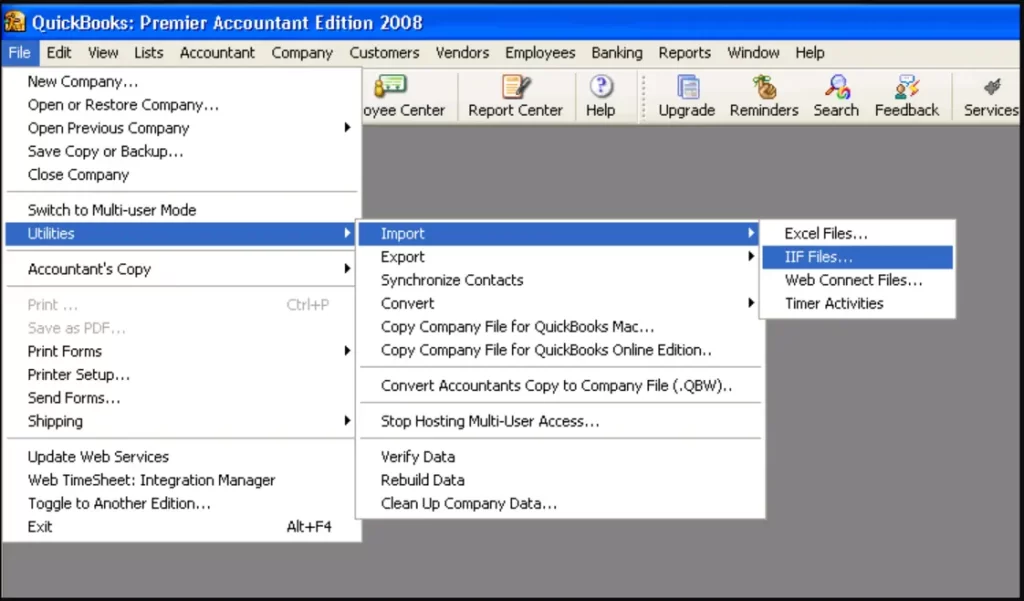Select Timer Activities from the Import submenu

pyautogui.click(x=835, y=303)
